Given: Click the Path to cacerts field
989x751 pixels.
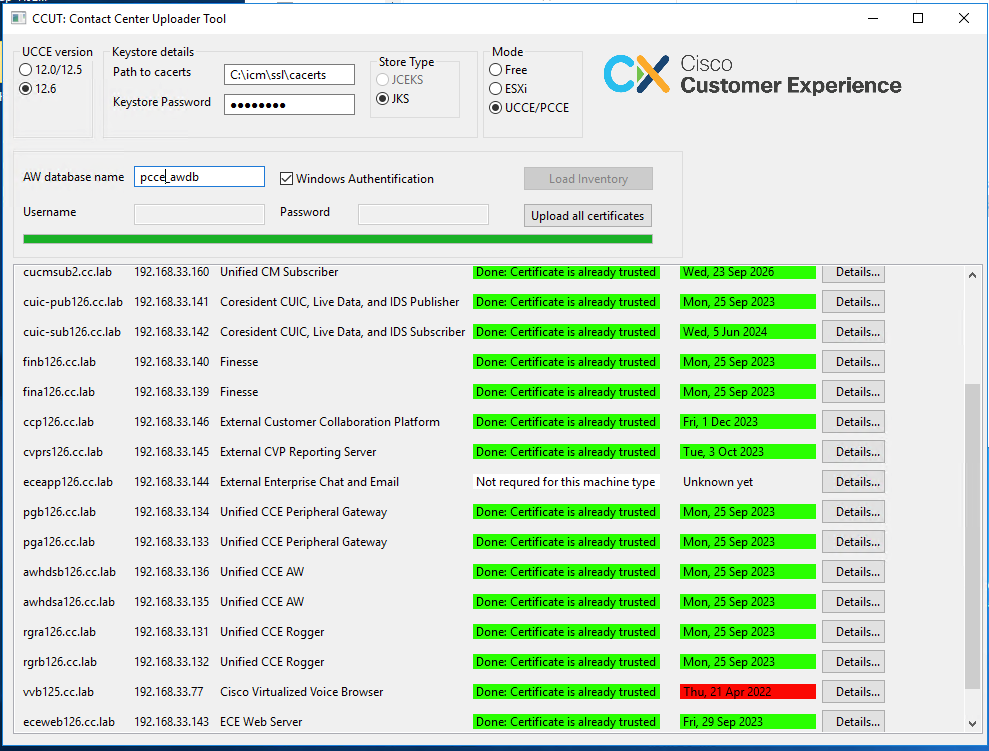Looking at the screenshot, I should tap(290, 74).
